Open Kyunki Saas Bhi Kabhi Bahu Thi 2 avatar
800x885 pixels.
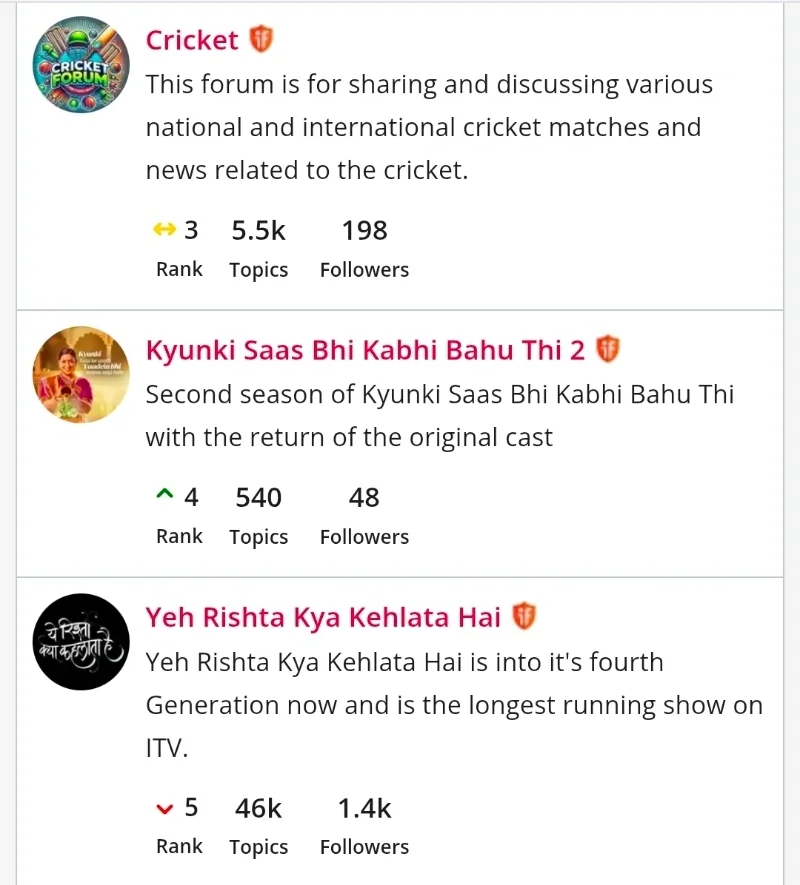[81, 374]
